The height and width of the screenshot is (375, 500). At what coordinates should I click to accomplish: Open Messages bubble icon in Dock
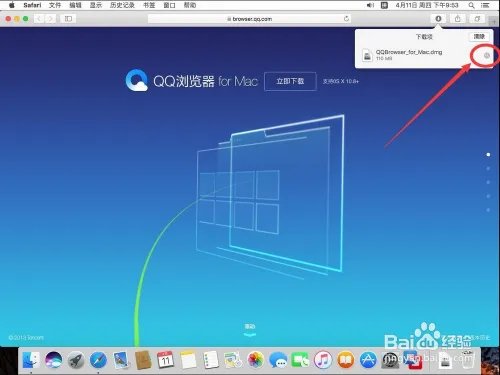coord(278,360)
